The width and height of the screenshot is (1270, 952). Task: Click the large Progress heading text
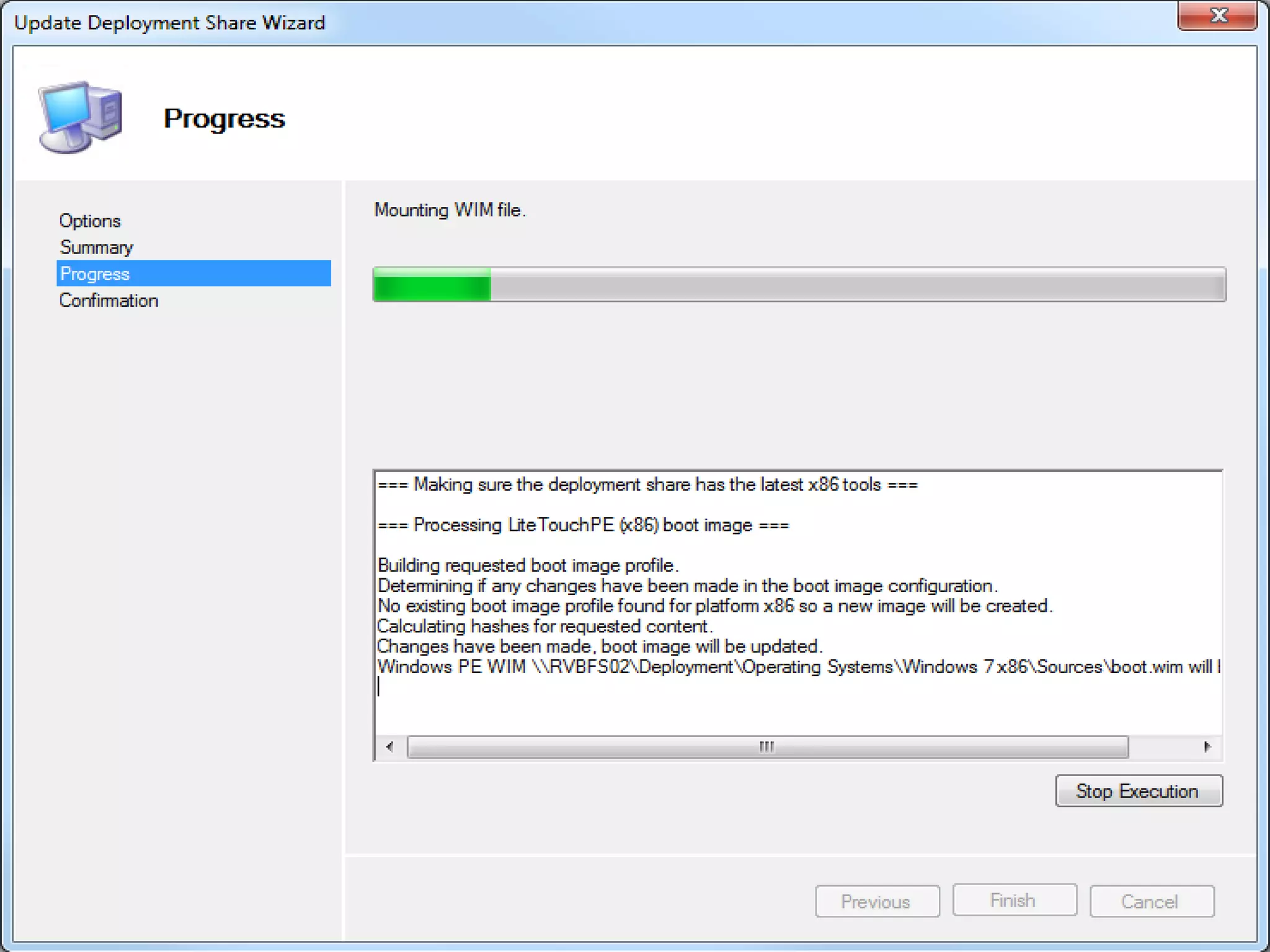[x=224, y=118]
